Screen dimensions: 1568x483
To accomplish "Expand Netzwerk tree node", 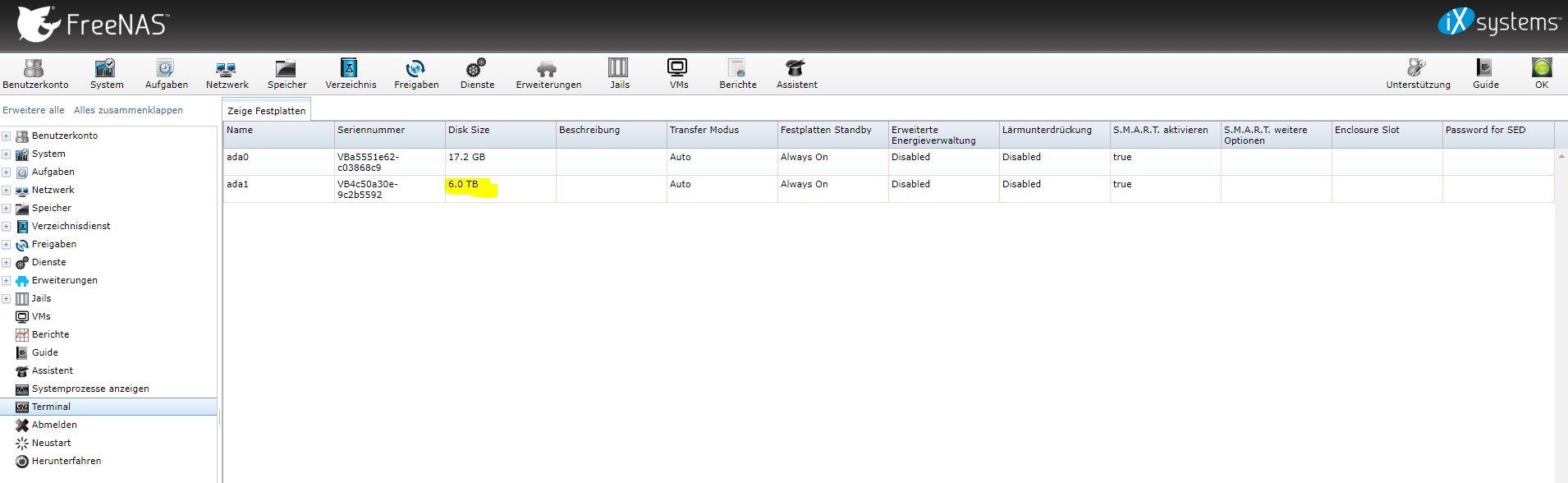I will click(x=6, y=190).
